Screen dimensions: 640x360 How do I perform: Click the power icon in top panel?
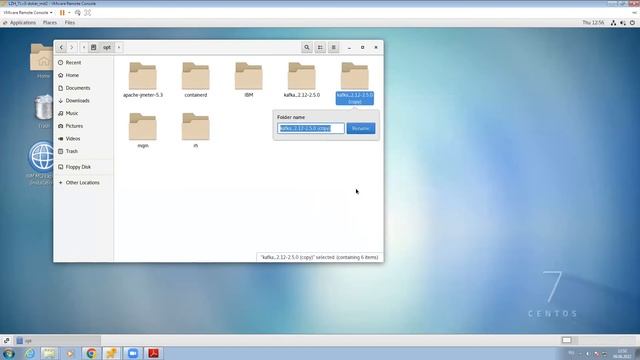tap(632, 23)
